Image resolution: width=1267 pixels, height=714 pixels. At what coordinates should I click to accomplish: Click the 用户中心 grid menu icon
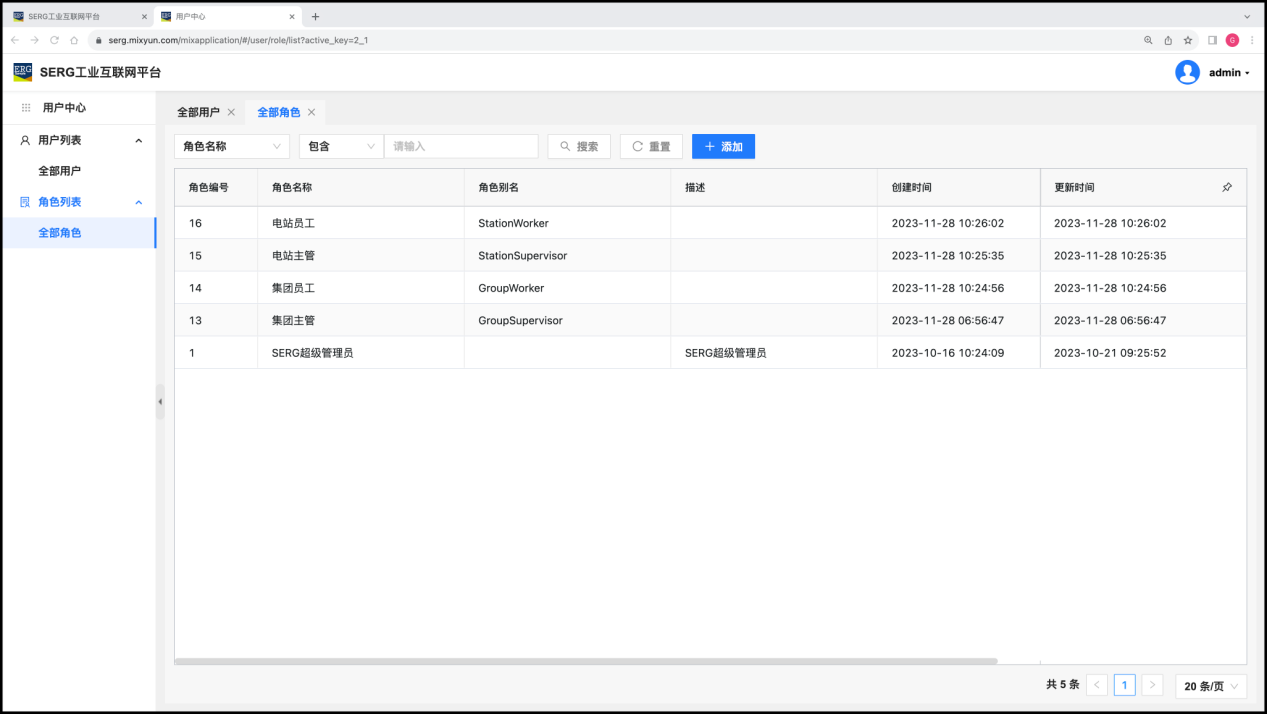(26, 107)
